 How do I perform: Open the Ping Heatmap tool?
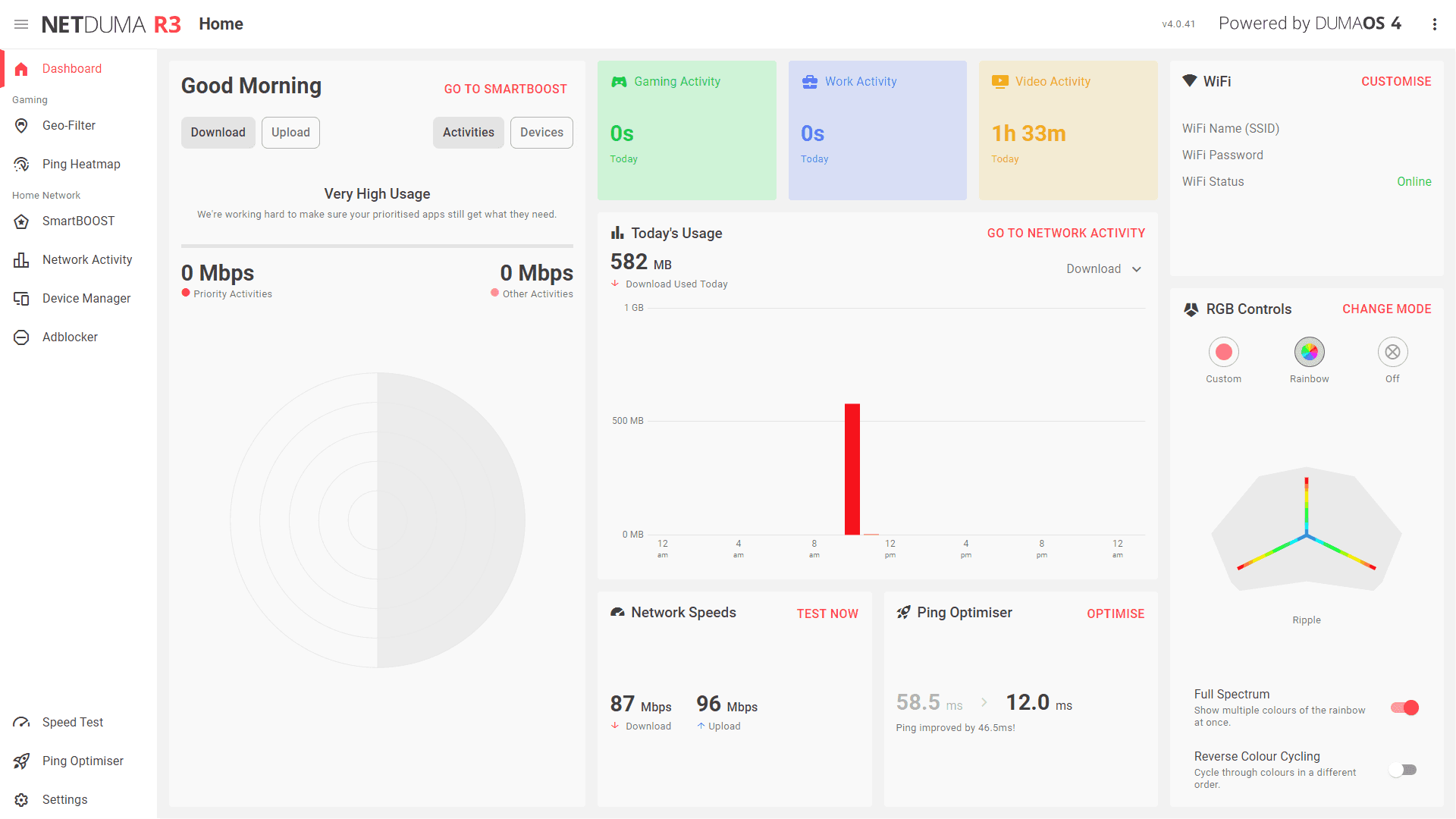point(80,164)
